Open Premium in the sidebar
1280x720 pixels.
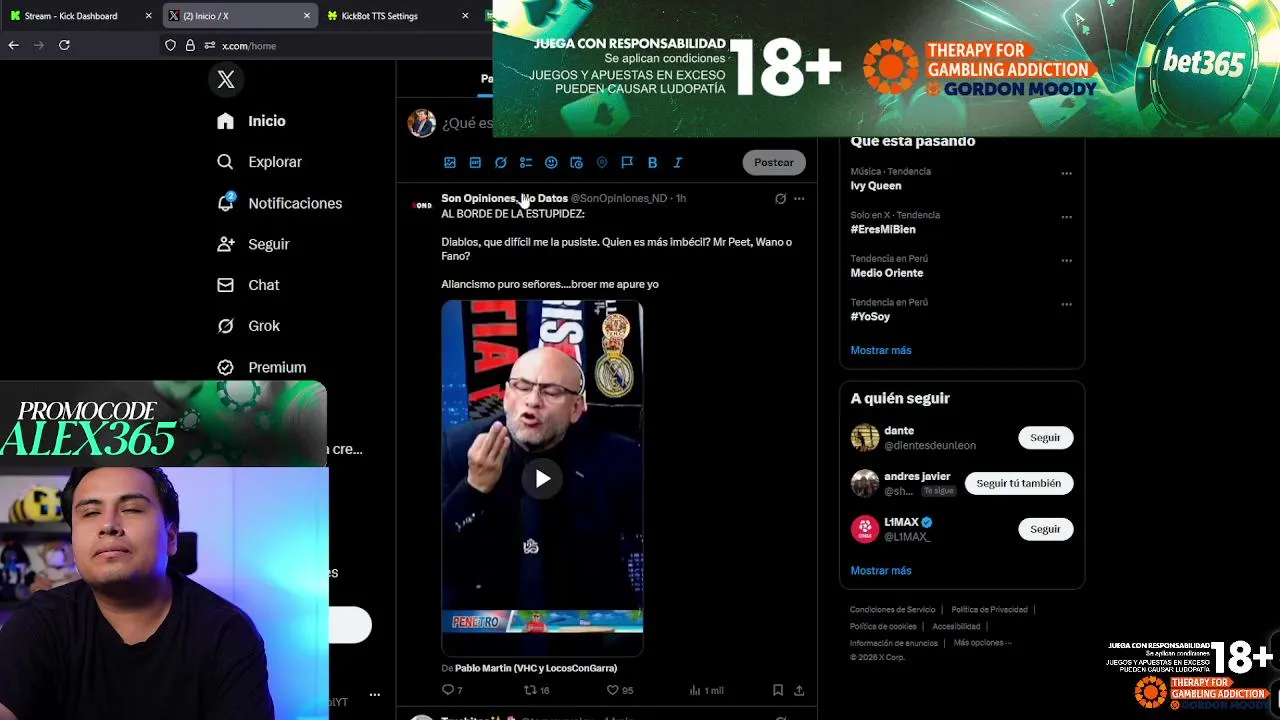[x=262, y=367]
